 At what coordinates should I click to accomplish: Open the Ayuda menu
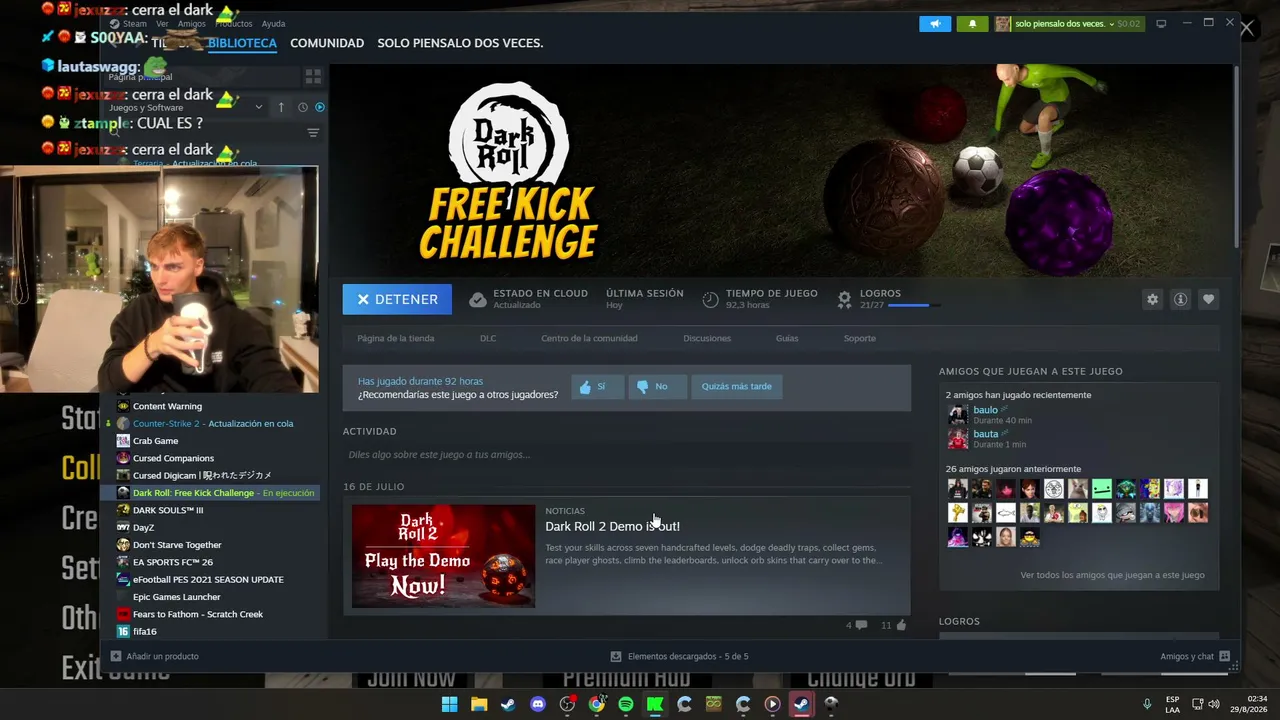(273, 24)
